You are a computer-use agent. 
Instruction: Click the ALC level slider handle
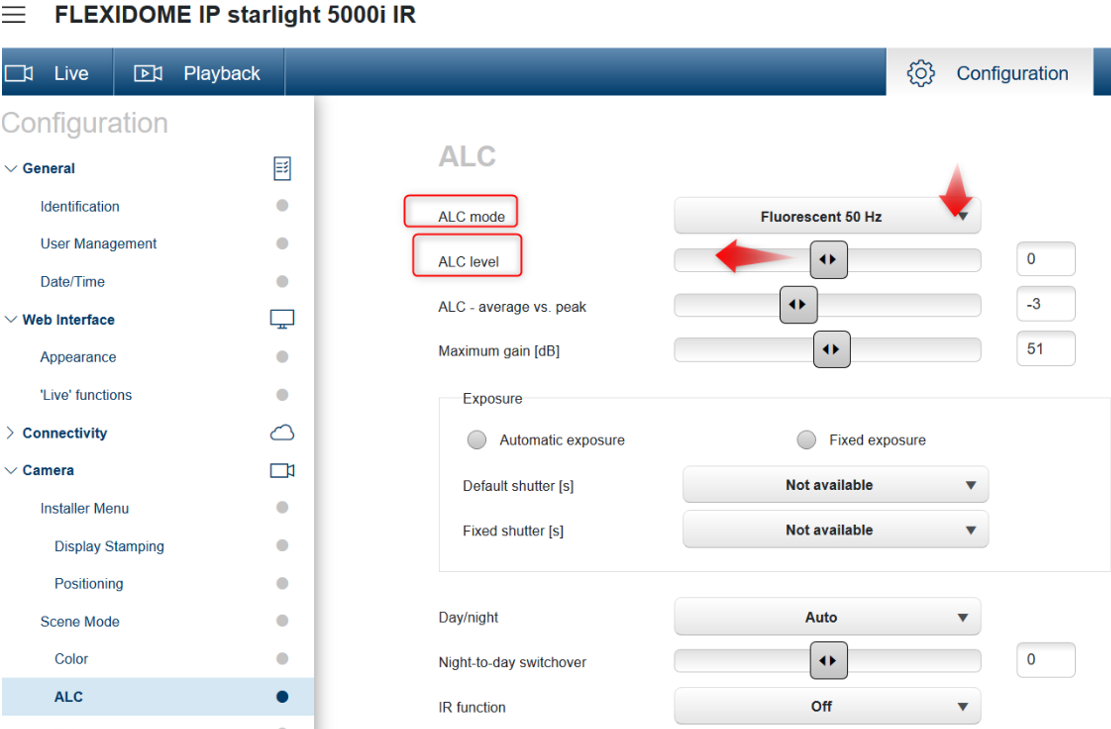coord(828,259)
